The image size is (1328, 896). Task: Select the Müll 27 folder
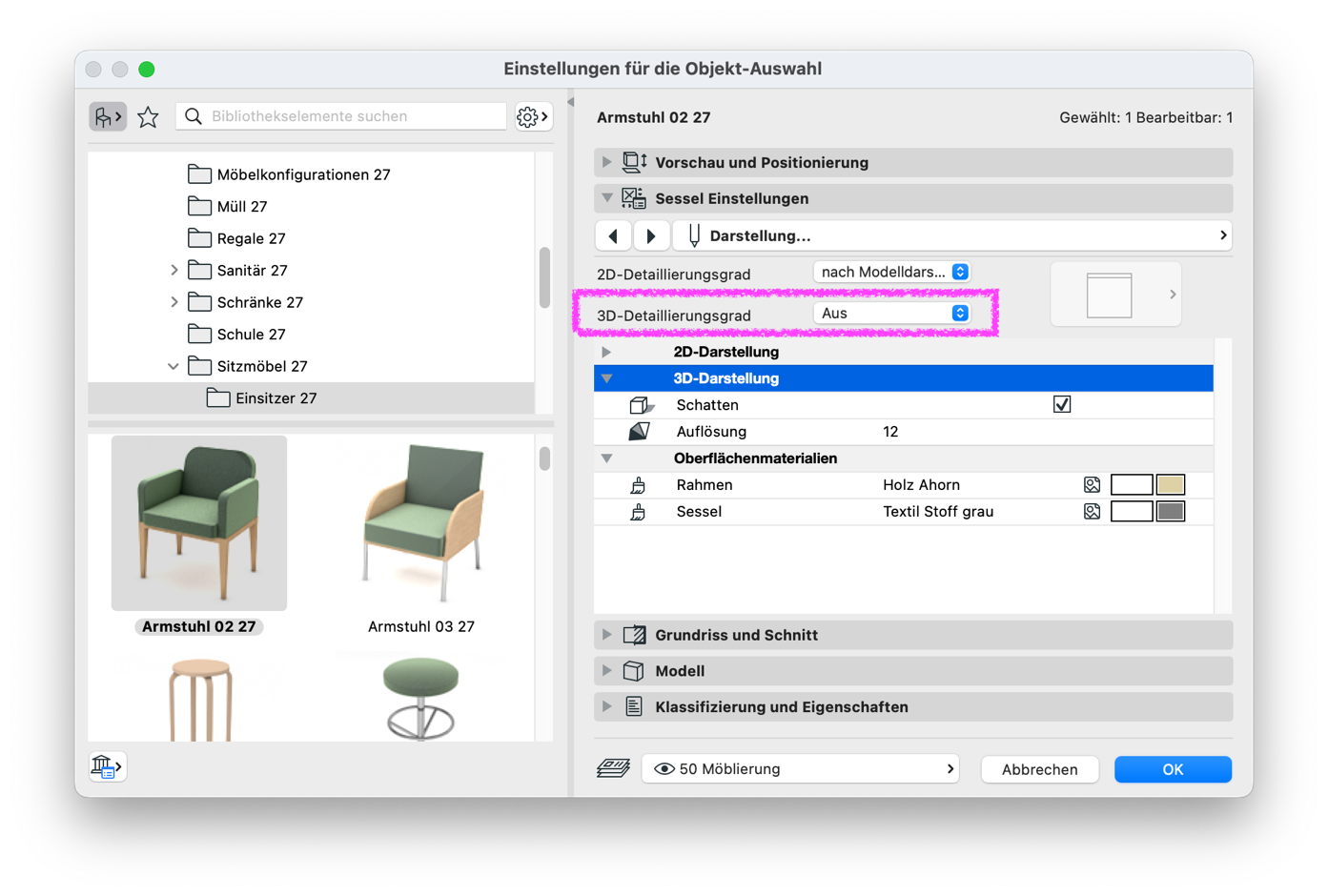(x=228, y=207)
